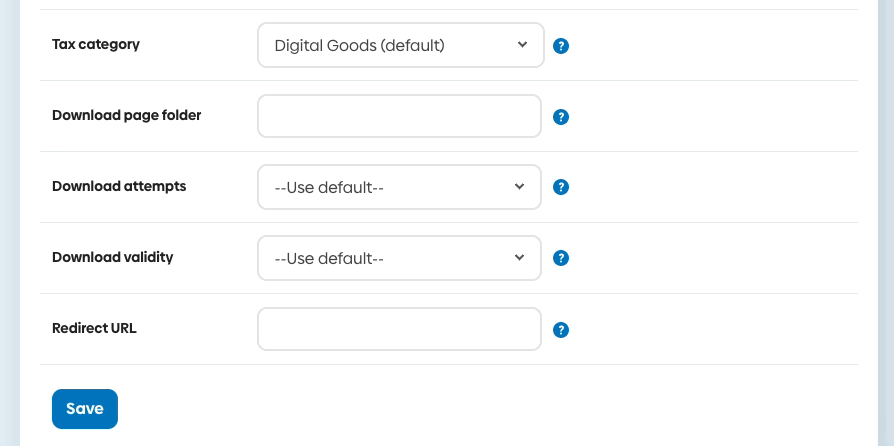Image resolution: width=894 pixels, height=446 pixels.
Task: Click question mark next to Download validity
Action: [x=561, y=258]
